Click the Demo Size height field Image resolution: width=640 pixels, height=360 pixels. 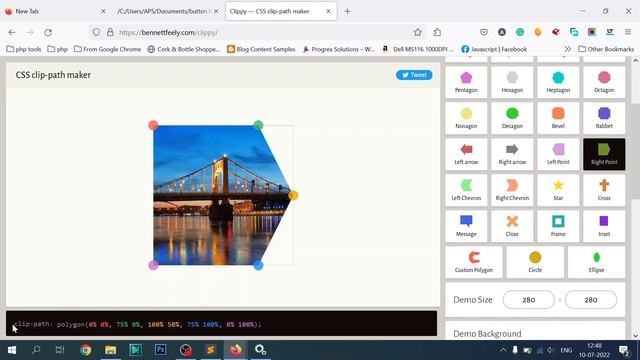(591, 300)
